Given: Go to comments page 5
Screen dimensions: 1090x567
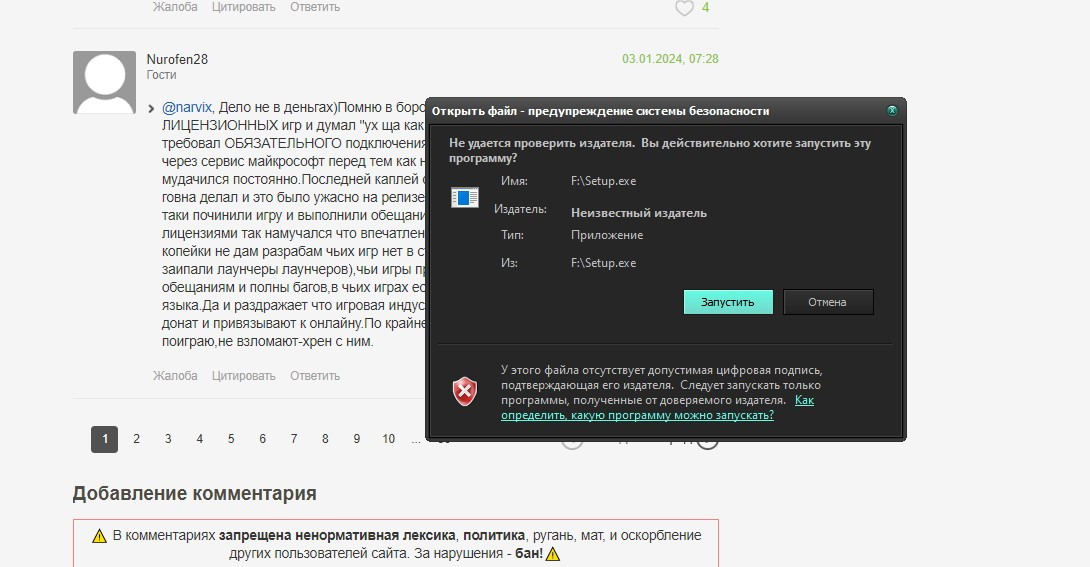Looking at the screenshot, I should pos(231,439).
